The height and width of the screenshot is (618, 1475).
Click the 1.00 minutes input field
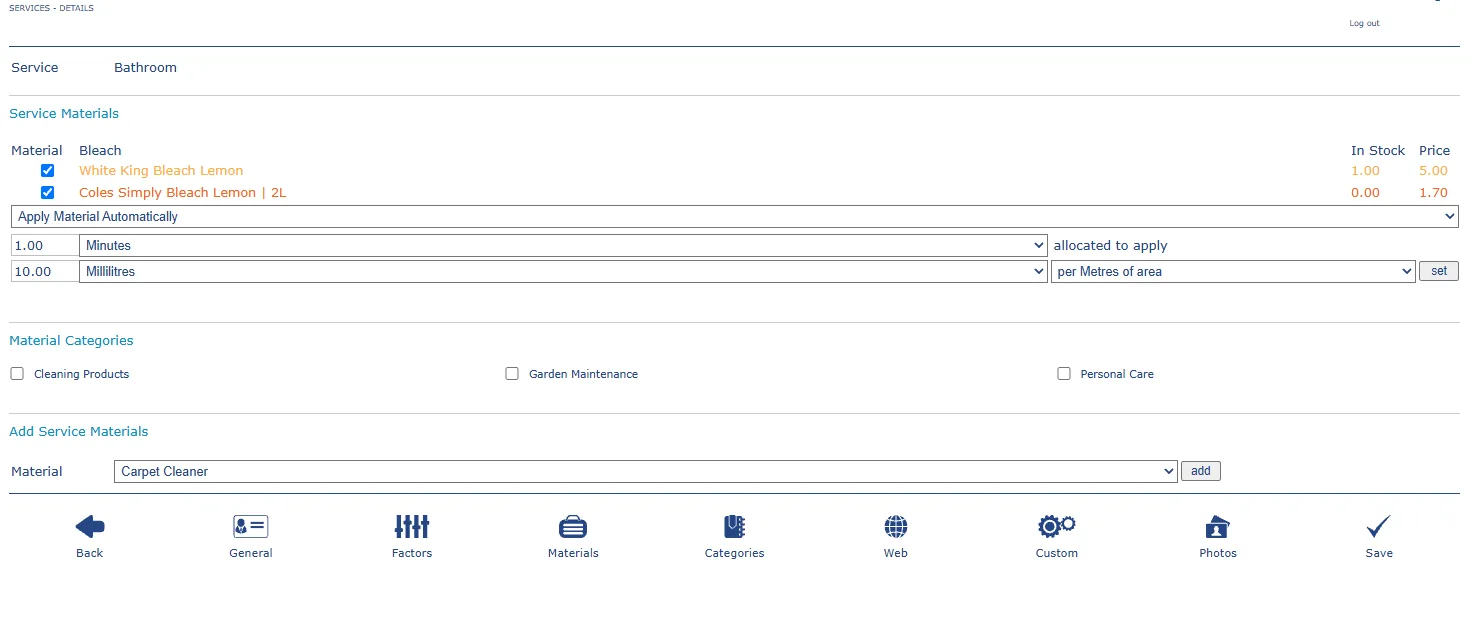tap(45, 246)
